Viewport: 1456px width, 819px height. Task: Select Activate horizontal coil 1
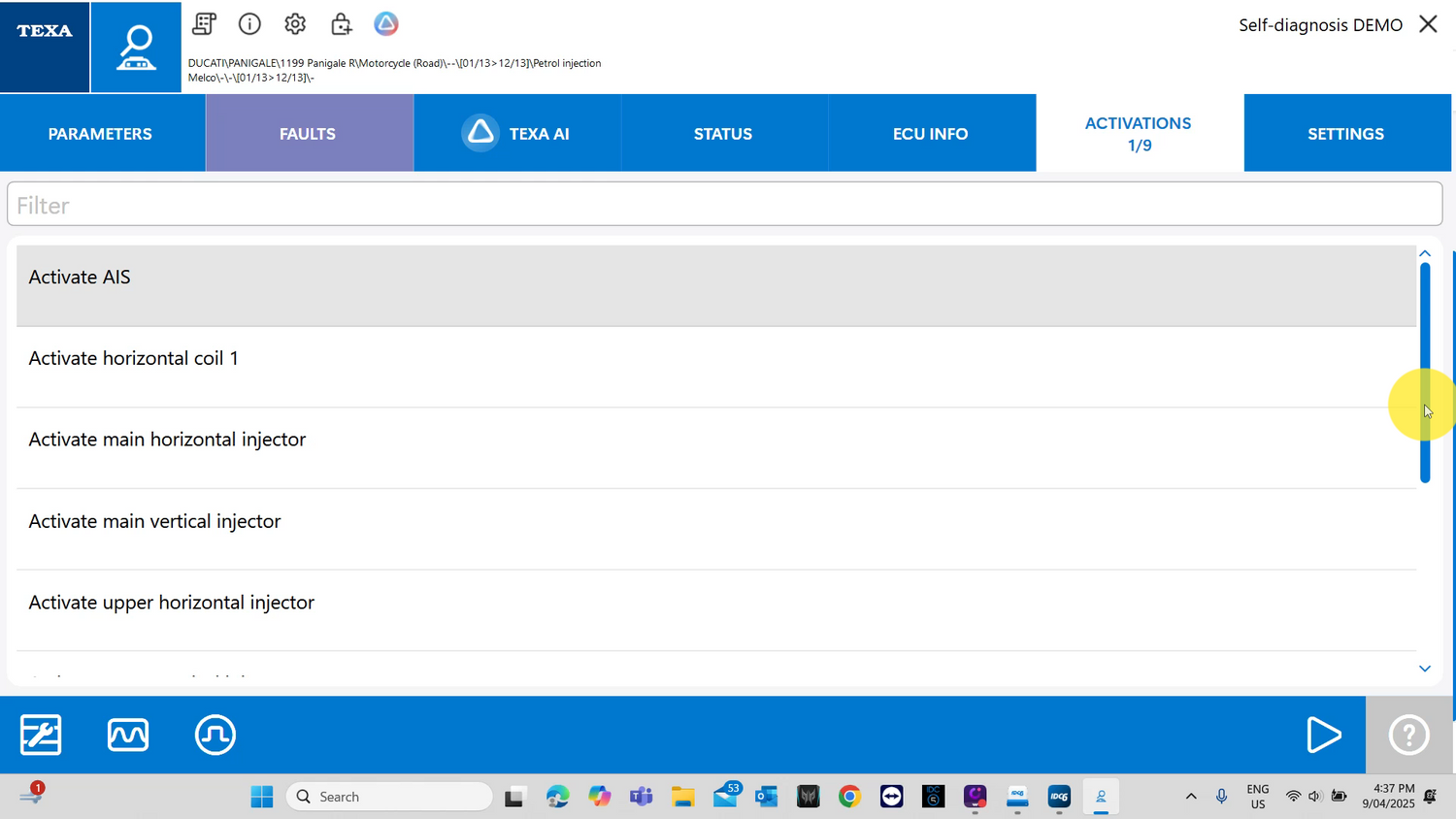716,367
